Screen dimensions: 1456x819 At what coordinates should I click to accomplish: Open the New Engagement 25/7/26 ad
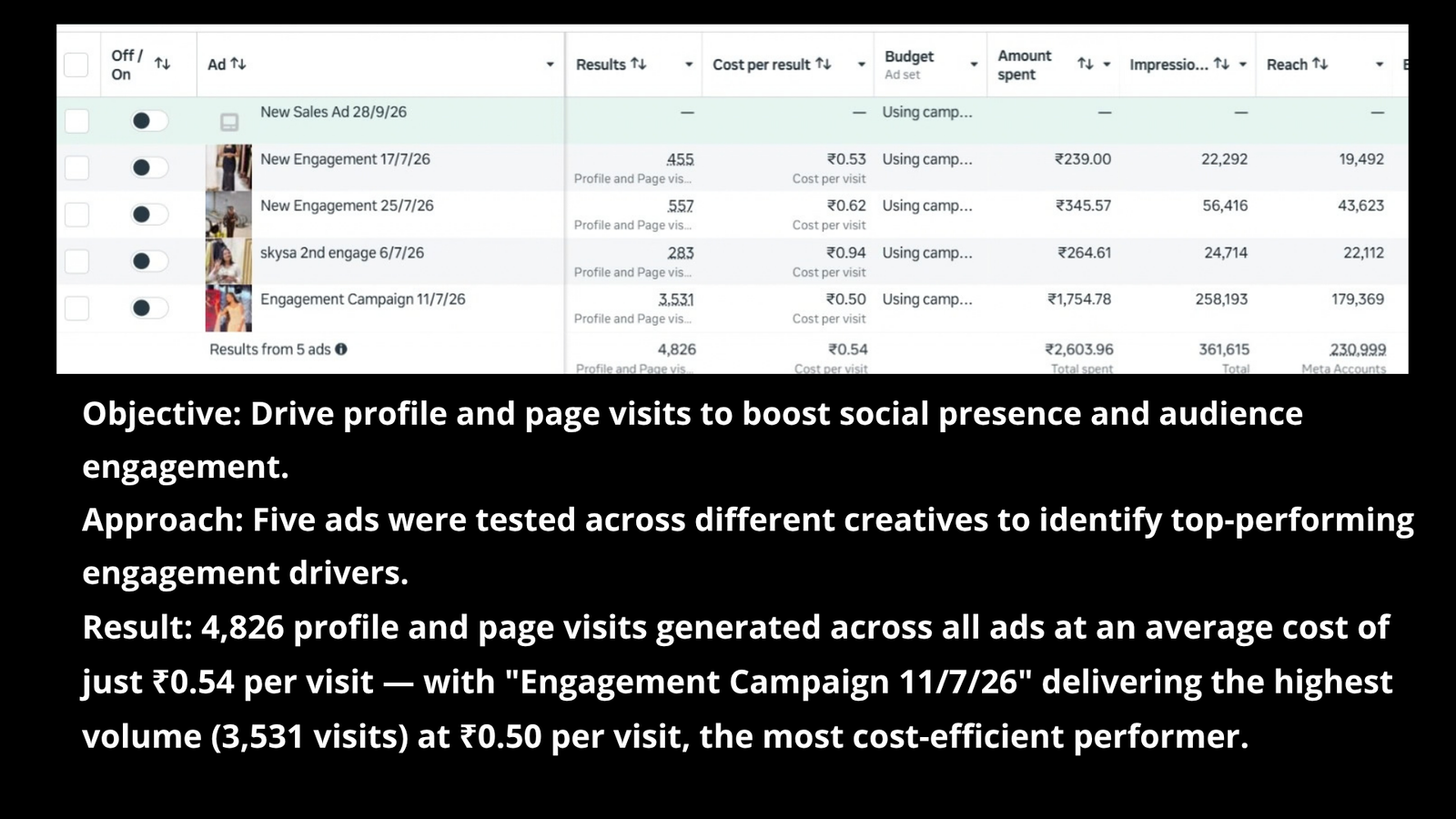347,206
